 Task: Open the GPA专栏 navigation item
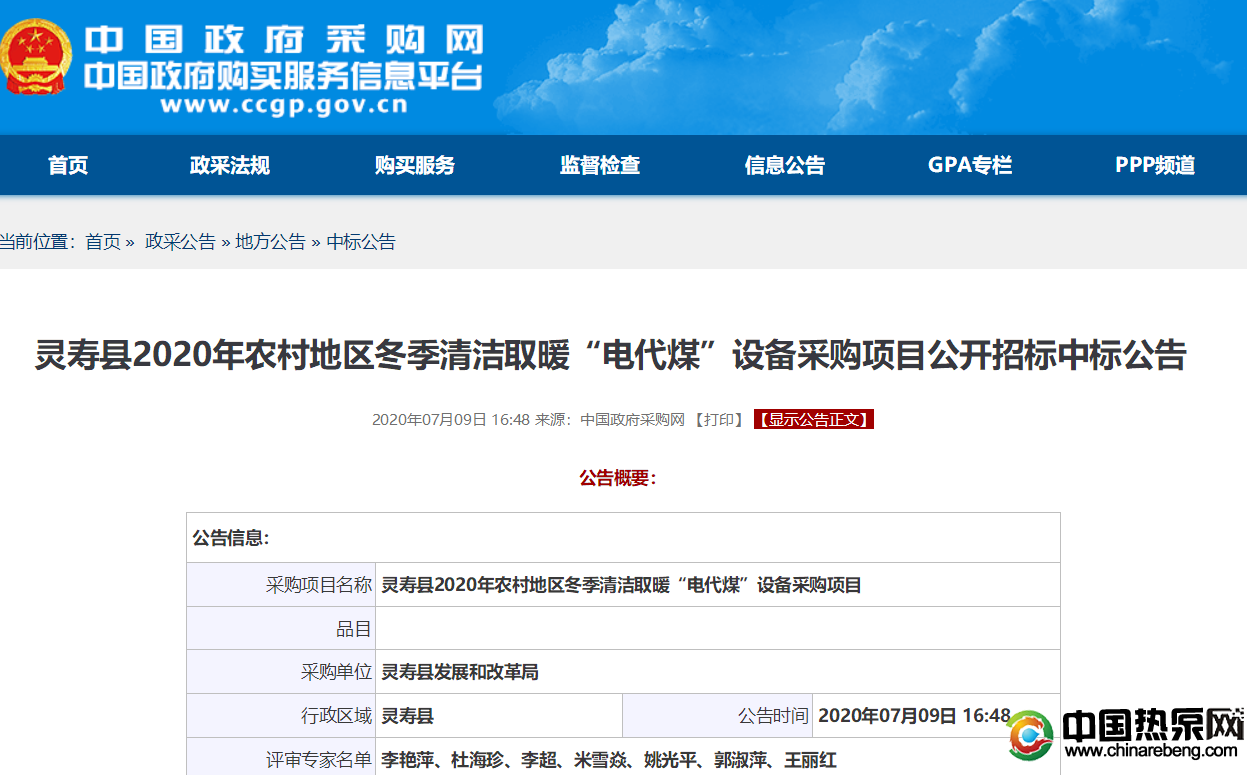pos(970,165)
